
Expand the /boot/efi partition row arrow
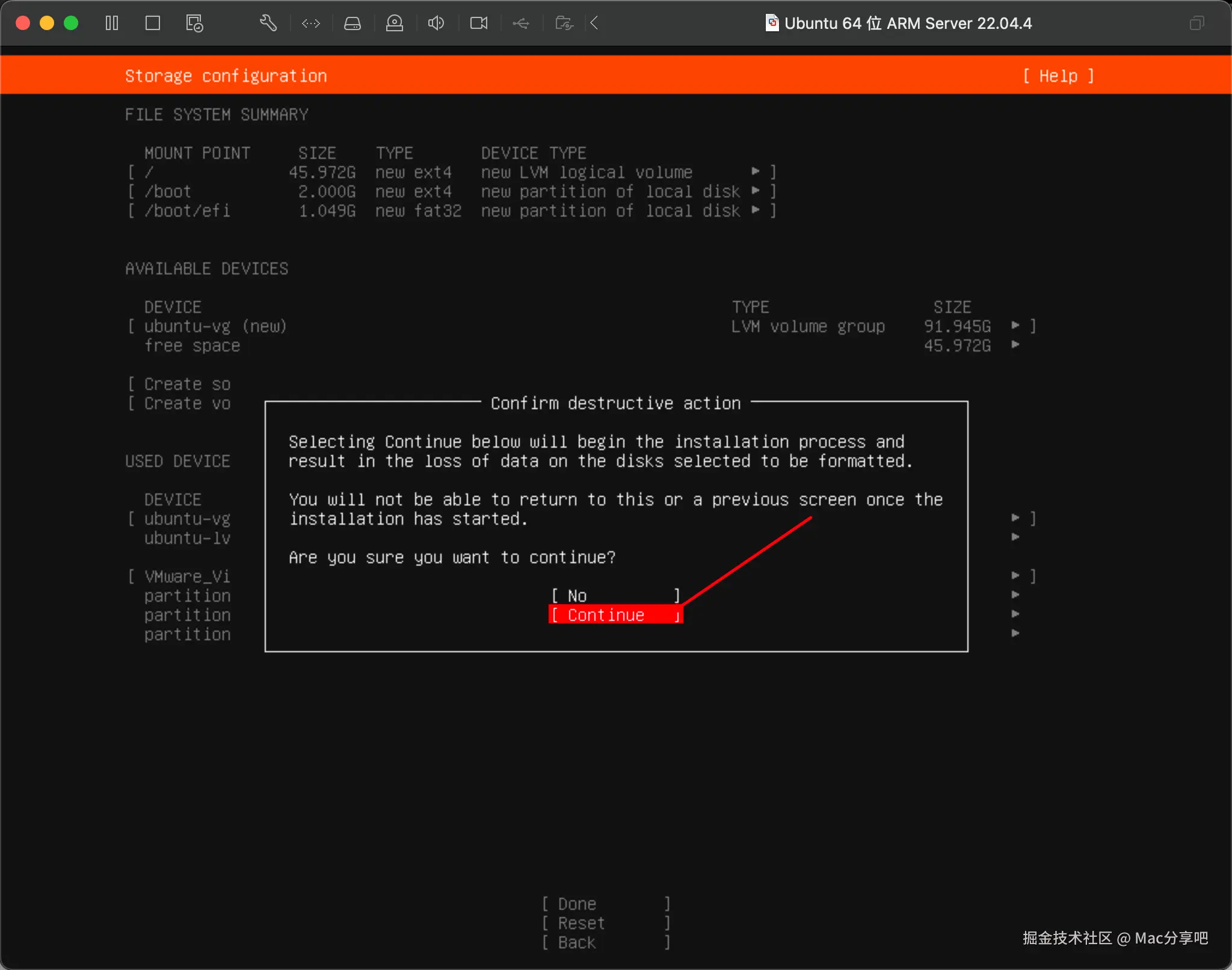tap(756, 211)
